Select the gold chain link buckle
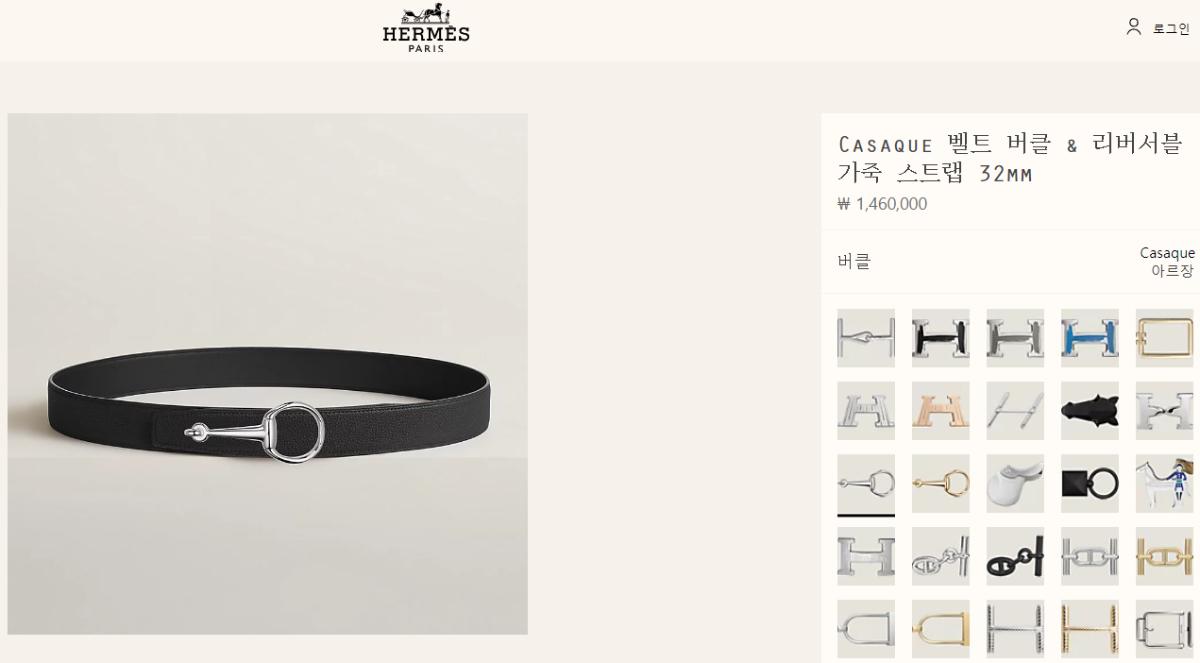The width and height of the screenshot is (1200, 663). (1165, 557)
